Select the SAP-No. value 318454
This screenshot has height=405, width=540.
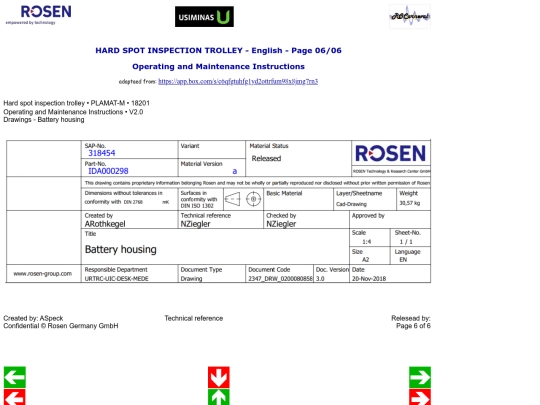pos(102,153)
